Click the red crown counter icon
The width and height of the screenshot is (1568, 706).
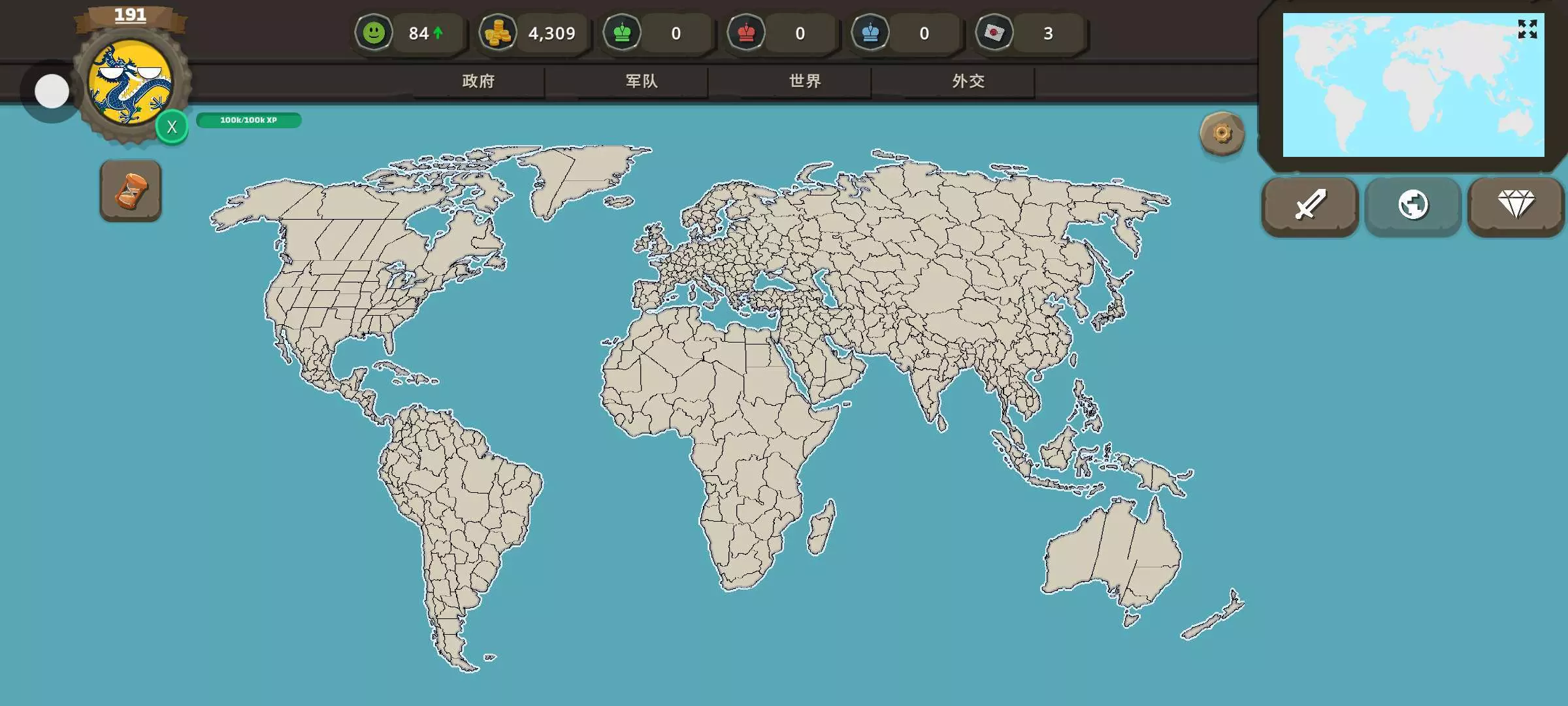[746, 33]
